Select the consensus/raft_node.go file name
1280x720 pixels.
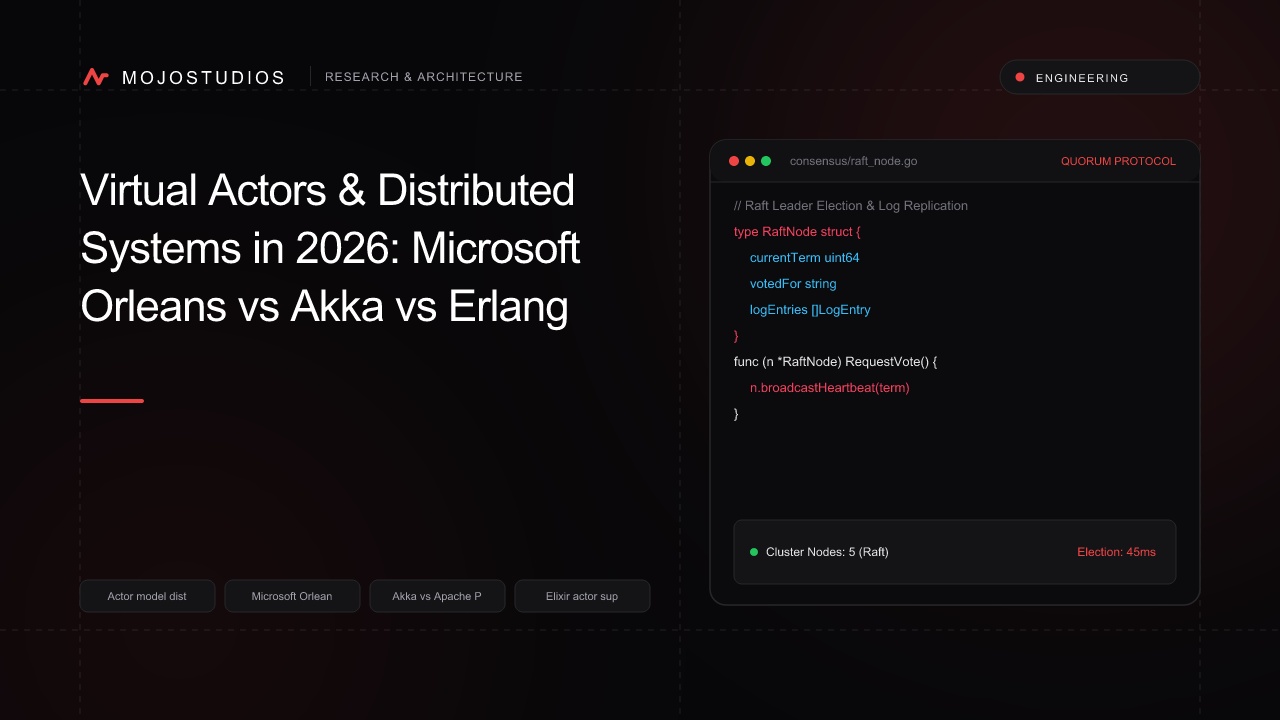coord(853,161)
